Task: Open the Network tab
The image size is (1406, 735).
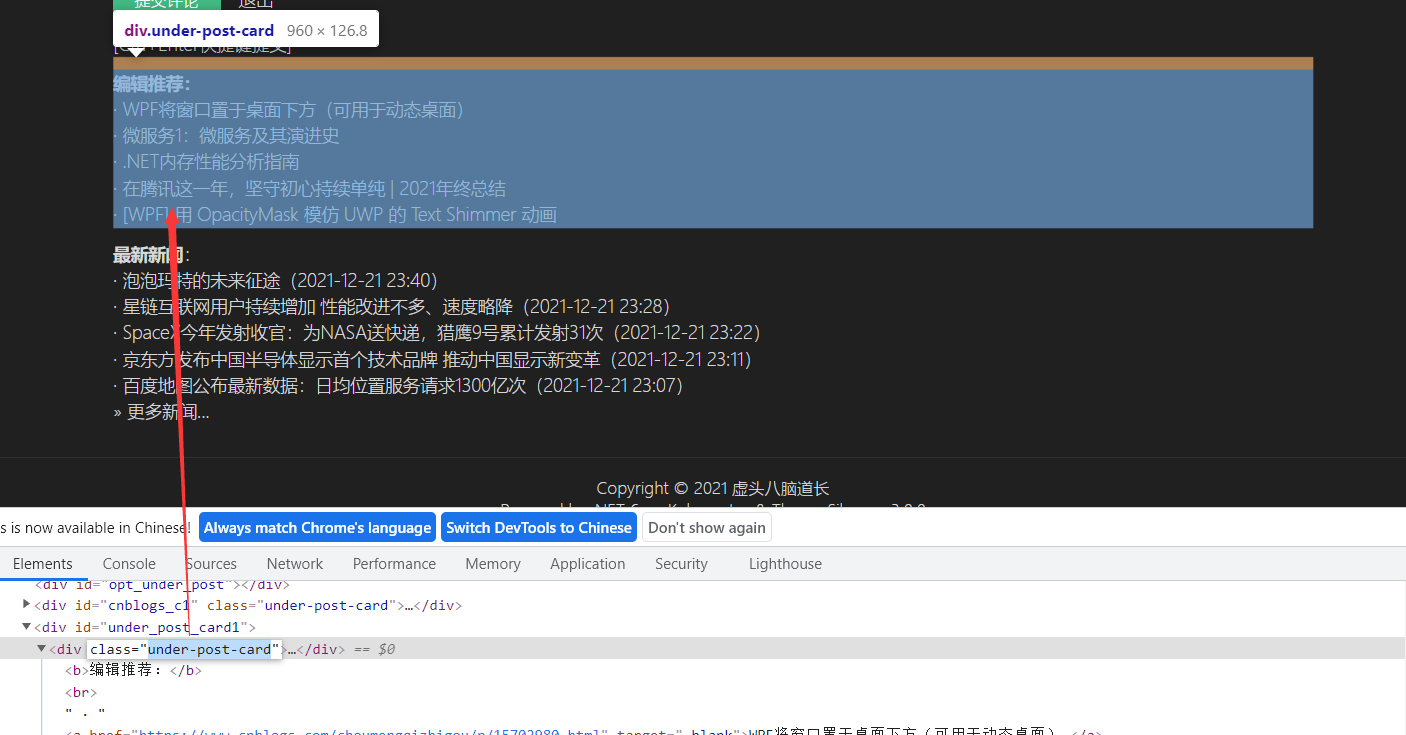Action: pyautogui.click(x=295, y=564)
